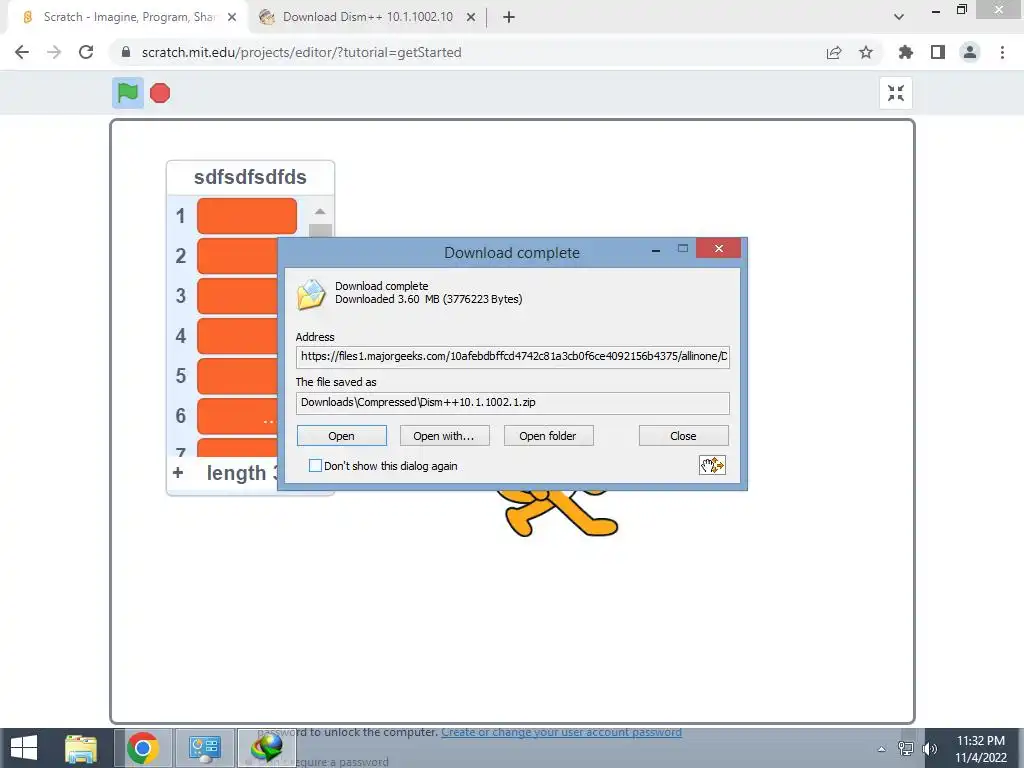Close the Download Dism++ tab
The width and height of the screenshot is (1024, 768).
click(471, 17)
